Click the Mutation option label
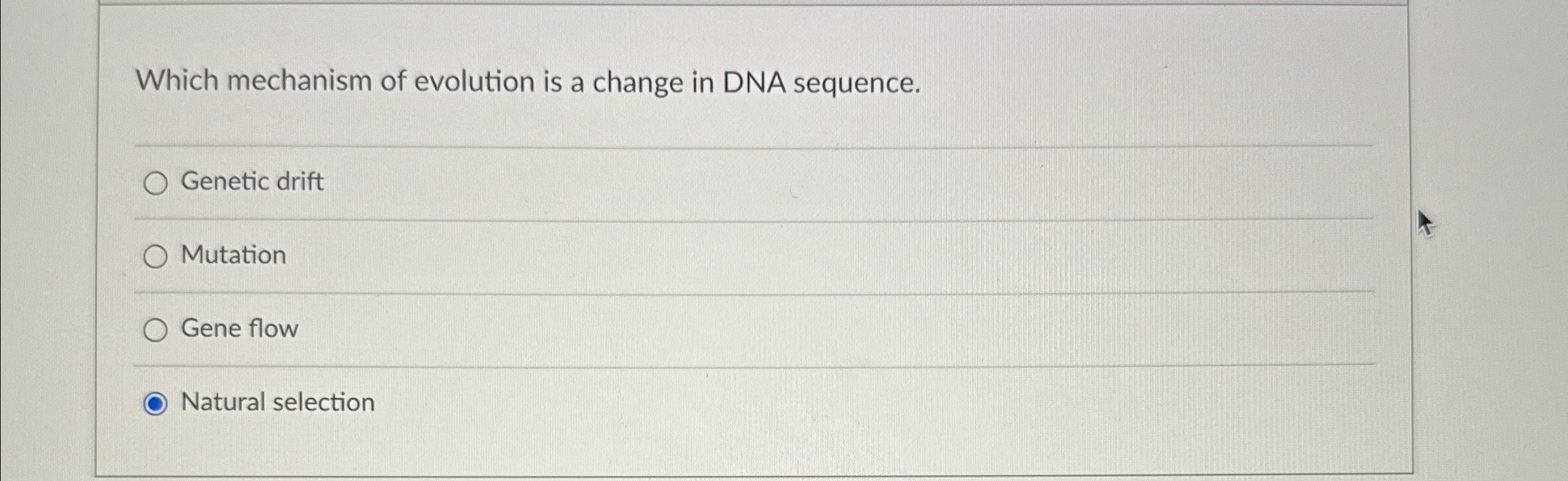The width and height of the screenshot is (1568, 481). [x=234, y=257]
